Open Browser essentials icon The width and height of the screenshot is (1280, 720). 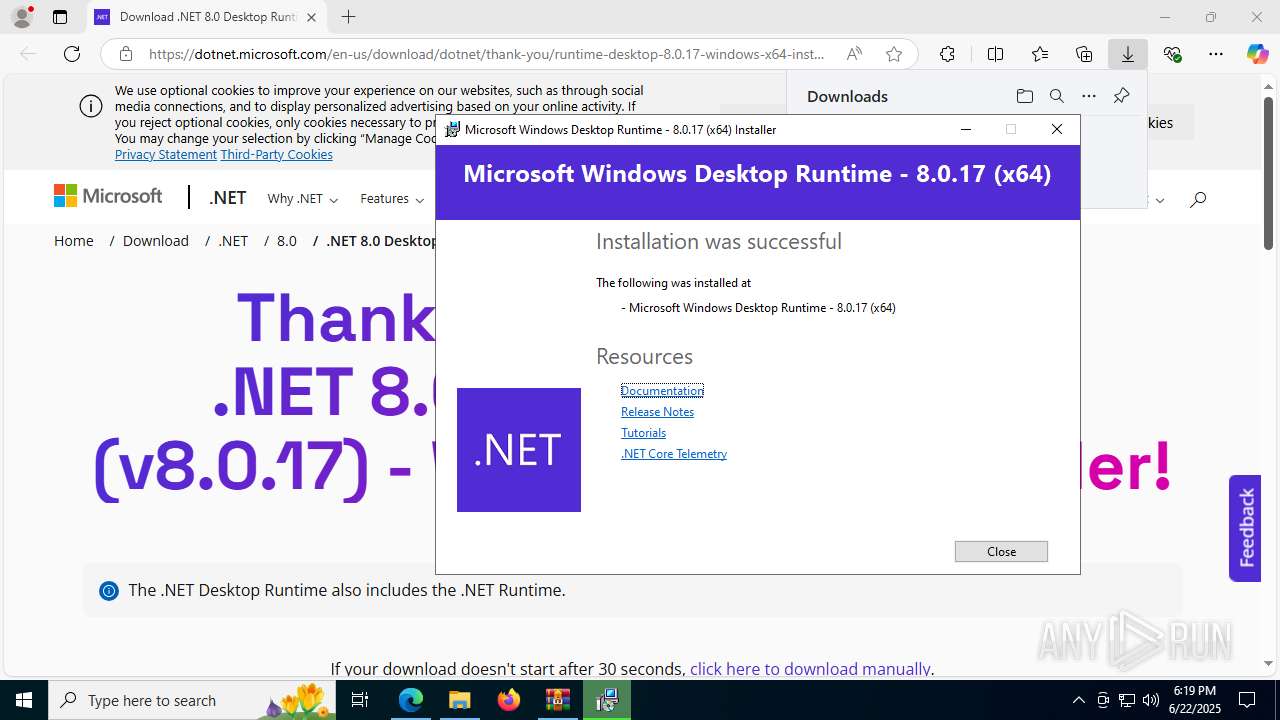click(1172, 54)
